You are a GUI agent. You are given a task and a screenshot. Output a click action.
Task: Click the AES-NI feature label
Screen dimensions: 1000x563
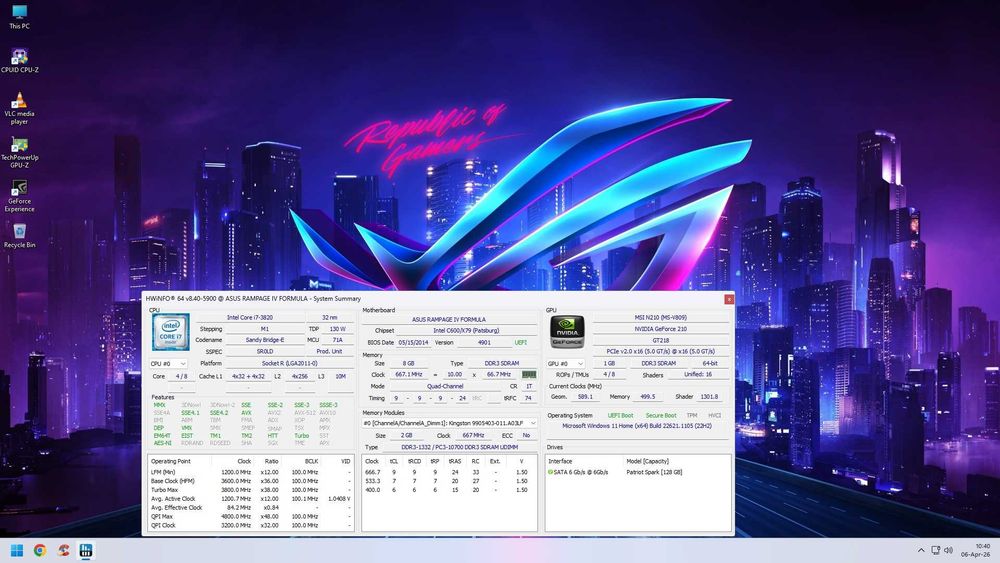click(162, 443)
